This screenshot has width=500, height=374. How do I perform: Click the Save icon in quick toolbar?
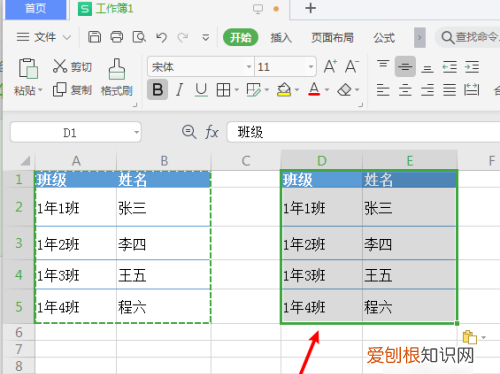pos(94,37)
